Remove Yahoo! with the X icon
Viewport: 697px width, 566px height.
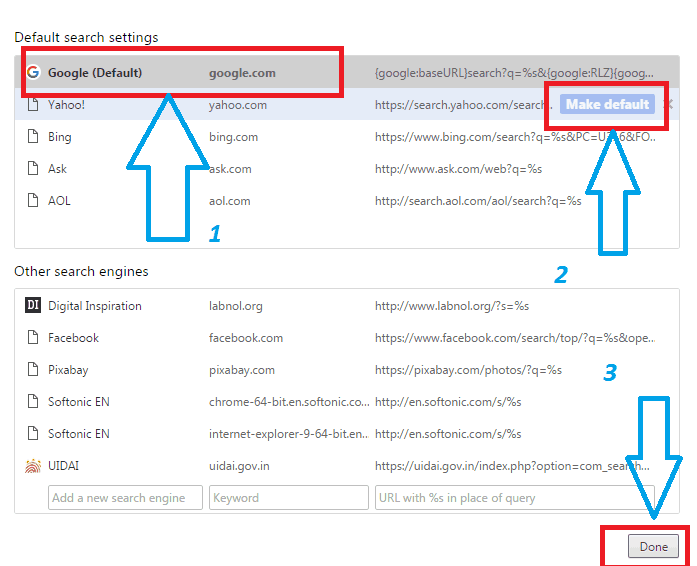click(x=668, y=104)
